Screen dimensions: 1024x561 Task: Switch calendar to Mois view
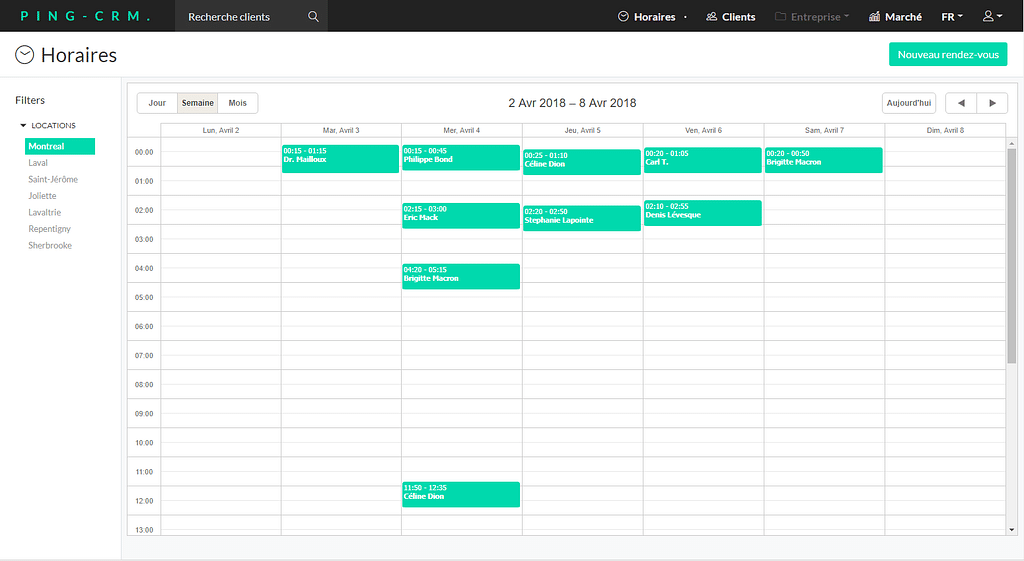click(x=238, y=103)
